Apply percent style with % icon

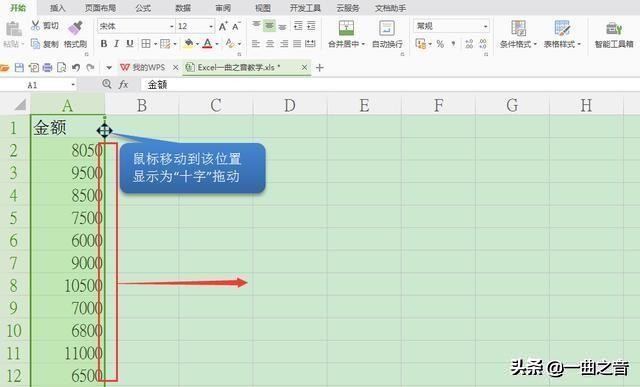(x=440, y=44)
